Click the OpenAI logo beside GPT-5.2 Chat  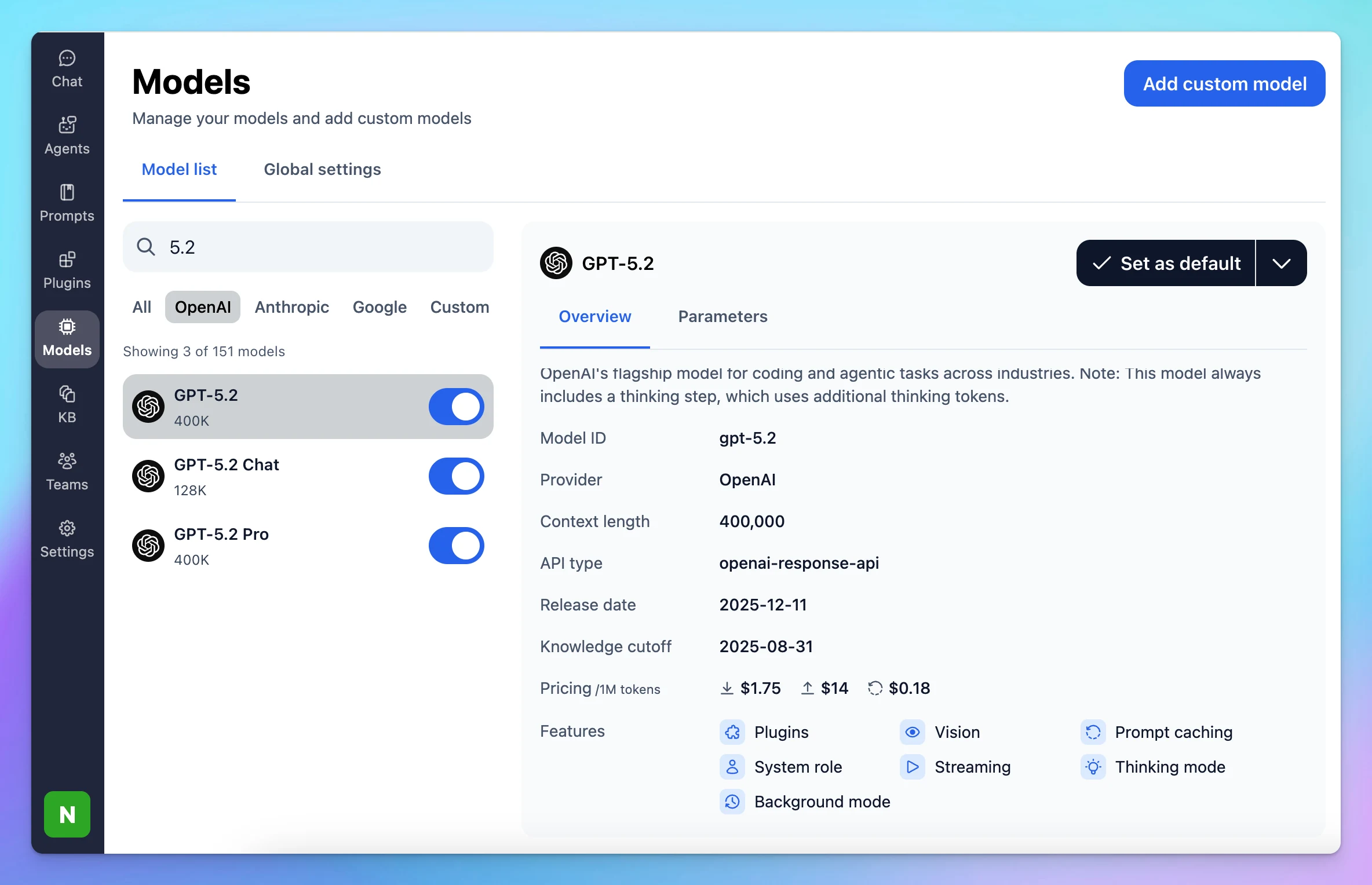click(148, 476)
